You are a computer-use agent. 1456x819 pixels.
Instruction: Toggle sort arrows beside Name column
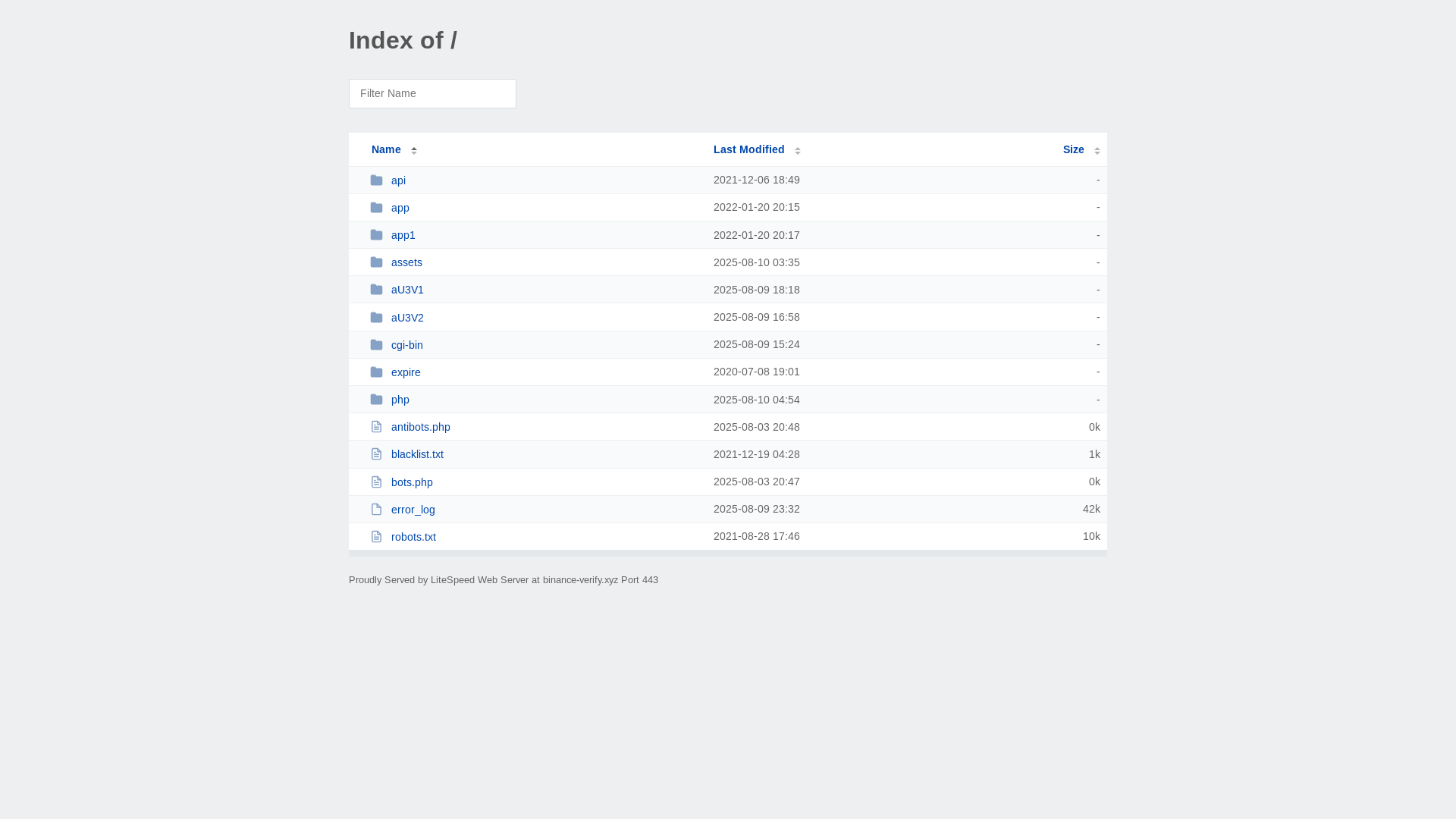click(x=414, y=150)
